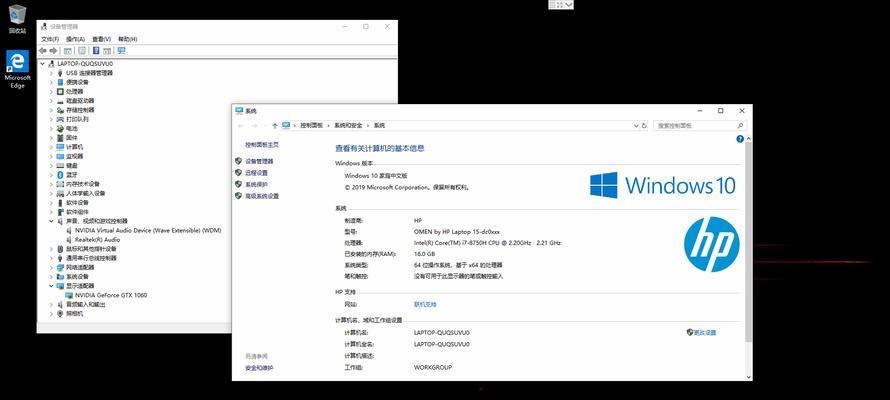Screen dimensions: 890x400
Task: Select the 存储控制器 storage controllers row
Action: tap(80, 110)
